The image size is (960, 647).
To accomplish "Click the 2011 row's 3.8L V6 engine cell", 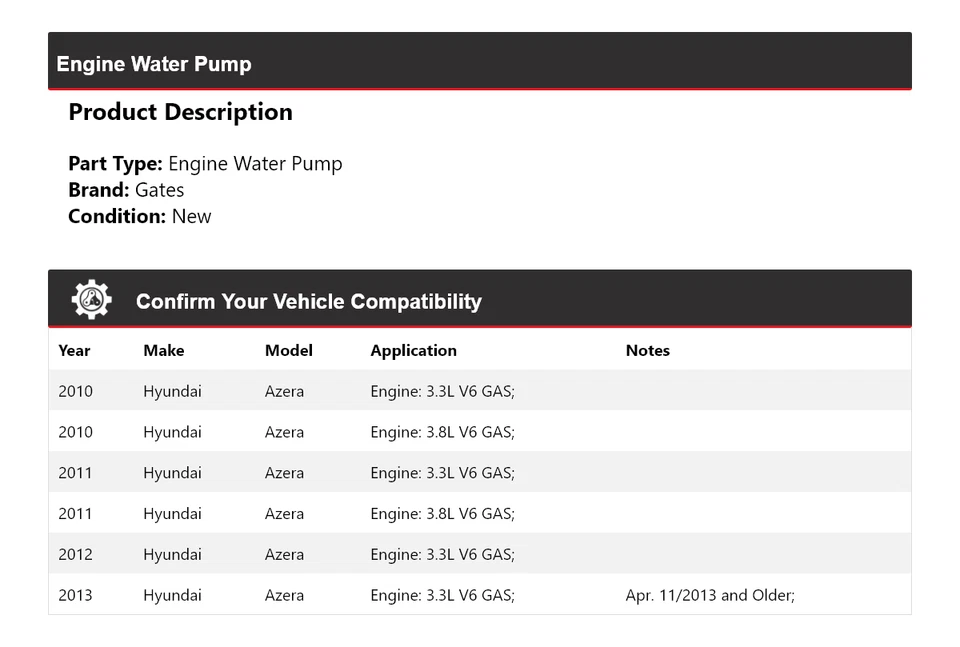I will tap(442, 514).
